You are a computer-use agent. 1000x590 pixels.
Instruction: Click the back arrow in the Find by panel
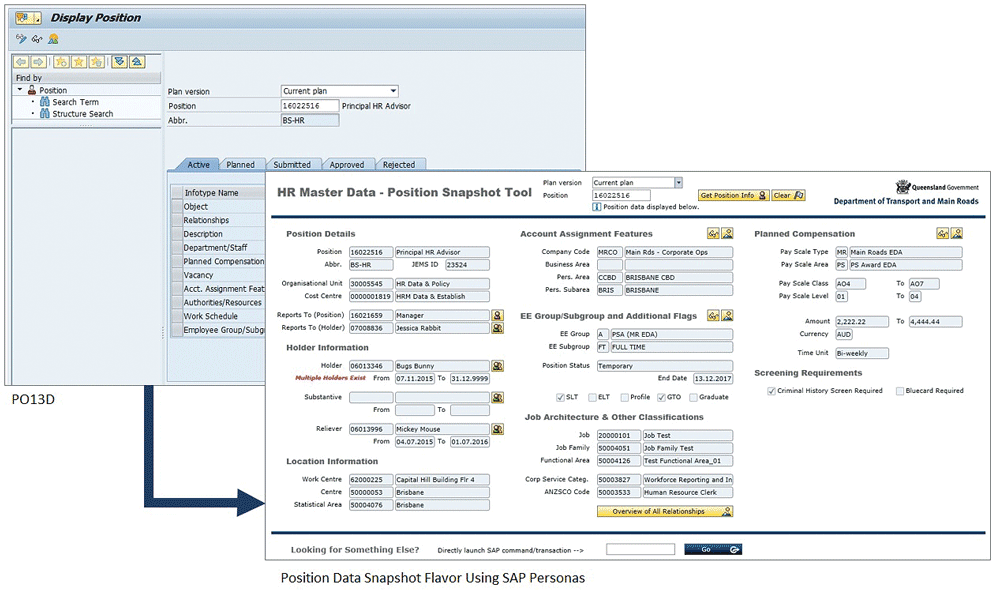21,62
